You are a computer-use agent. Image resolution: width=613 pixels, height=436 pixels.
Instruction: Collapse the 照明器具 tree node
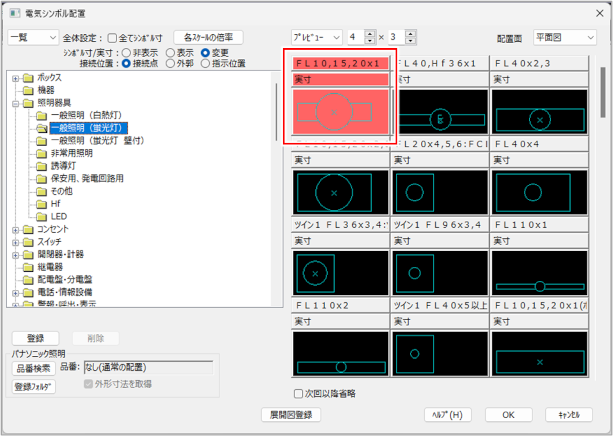(x=15, y=103)
